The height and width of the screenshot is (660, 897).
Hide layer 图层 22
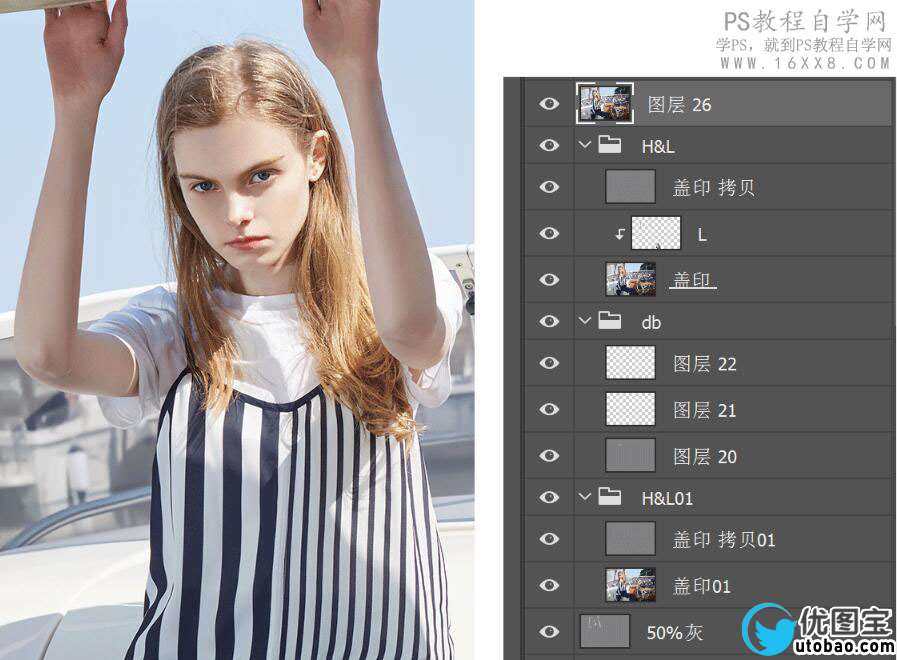click(549, 363)
